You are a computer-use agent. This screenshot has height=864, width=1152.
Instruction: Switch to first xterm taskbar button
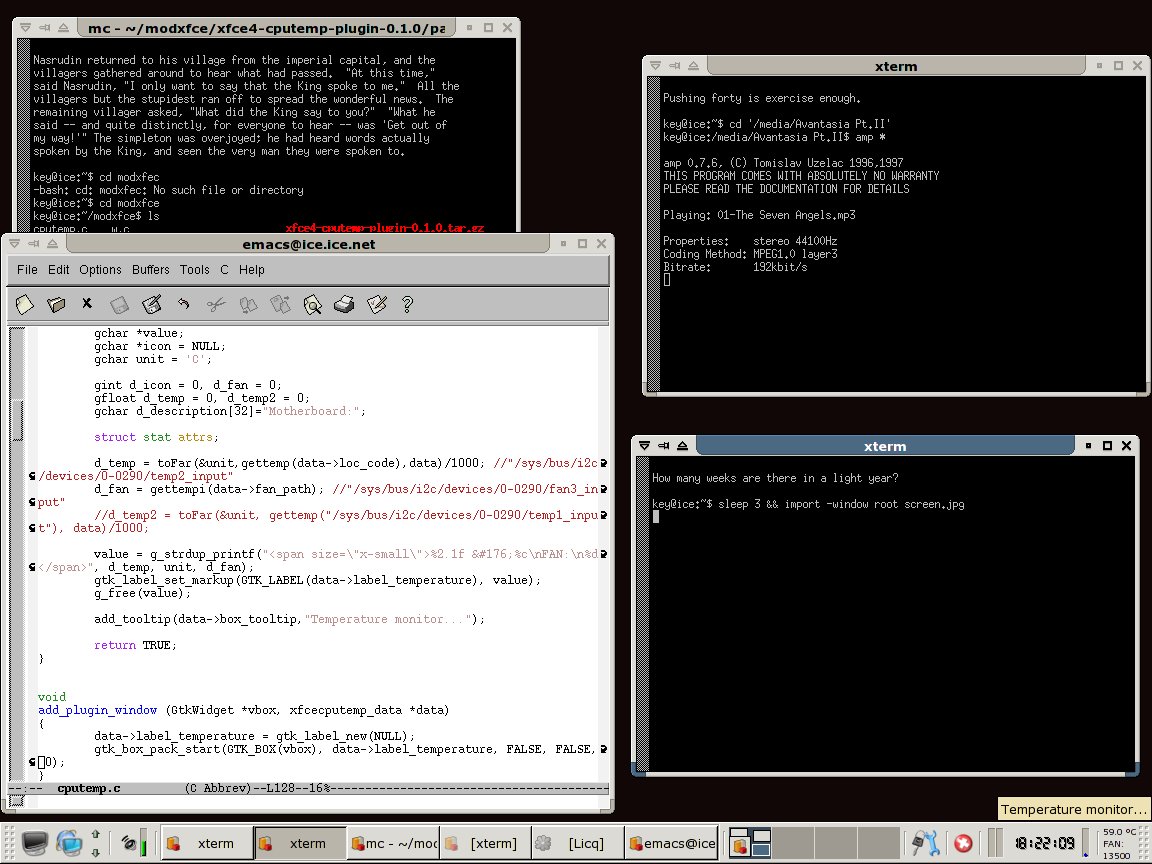click(207, 843)
